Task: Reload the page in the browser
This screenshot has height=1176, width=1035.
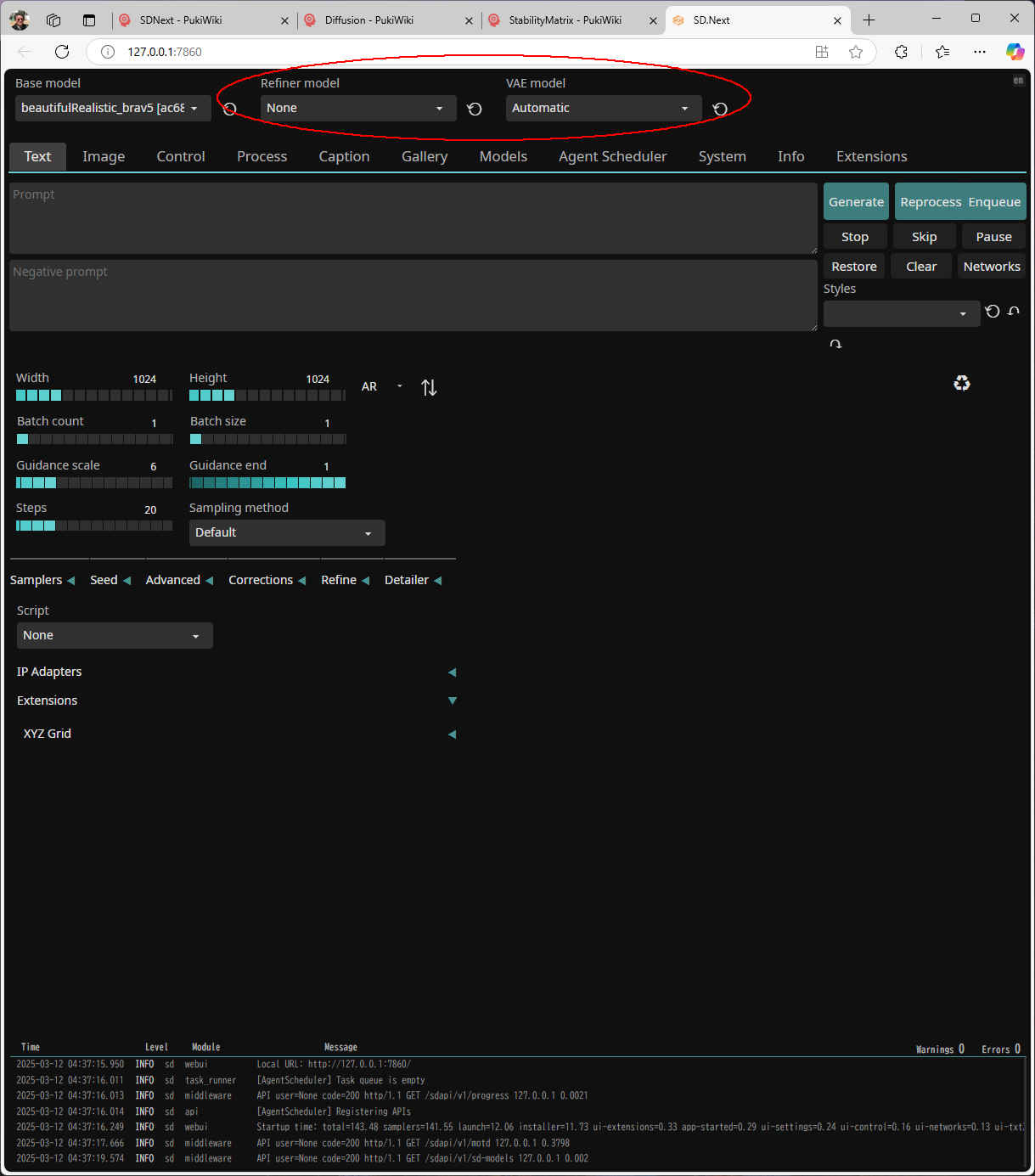Action: [x=62, y=52]
